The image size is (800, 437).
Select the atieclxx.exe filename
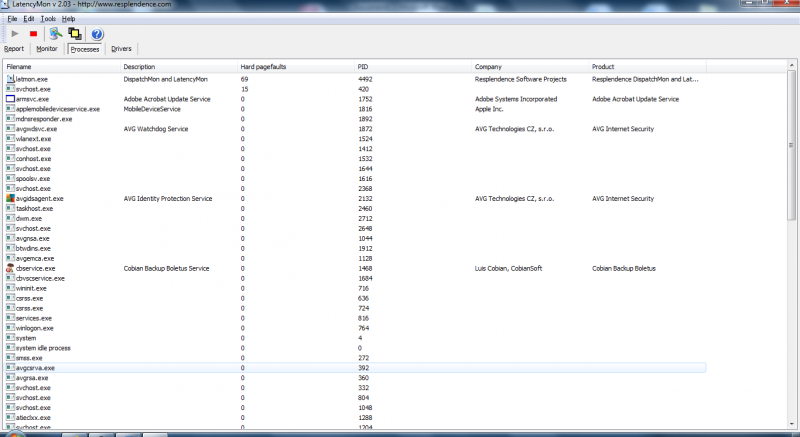pos(33,418)
